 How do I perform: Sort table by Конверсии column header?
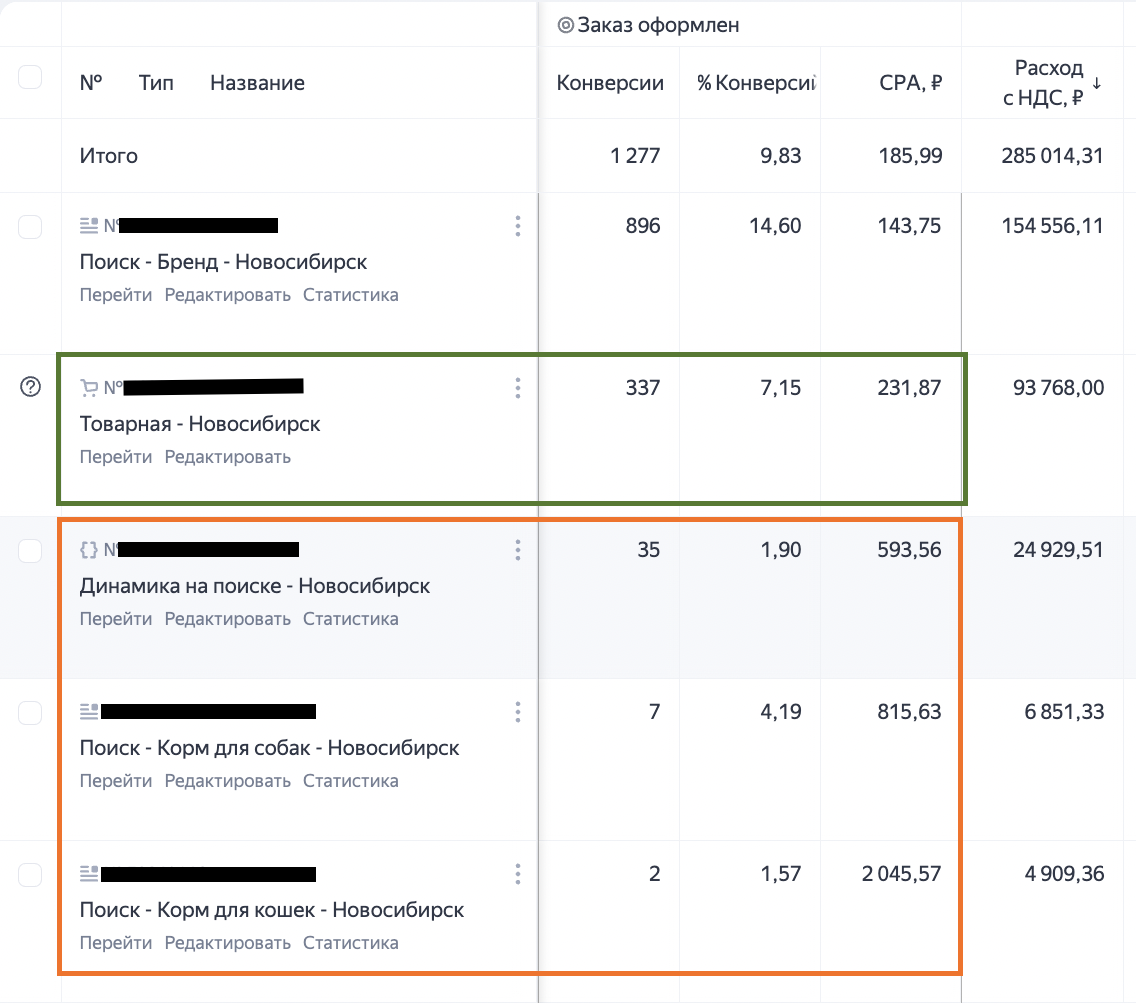coord(610,83)
